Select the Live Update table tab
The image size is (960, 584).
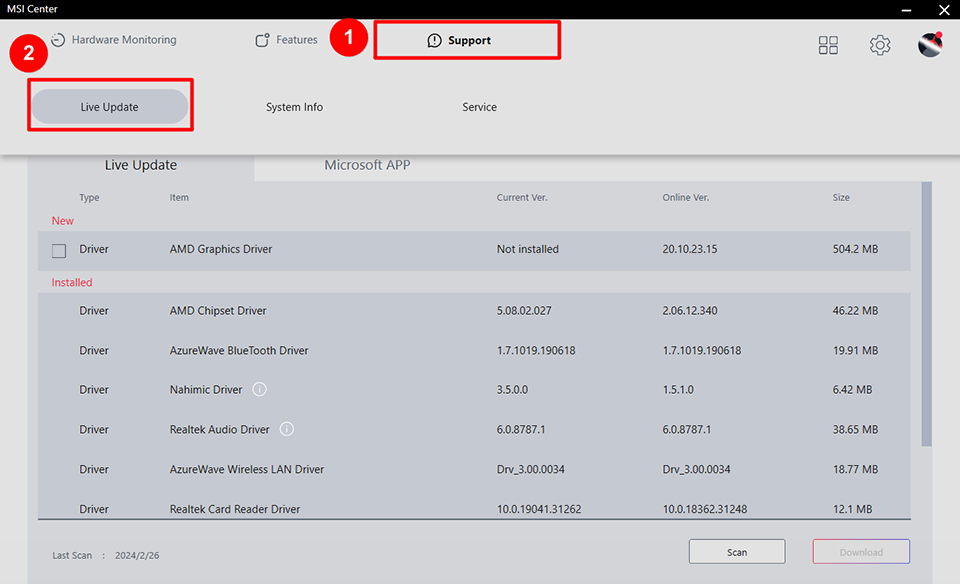click(141, 165)
